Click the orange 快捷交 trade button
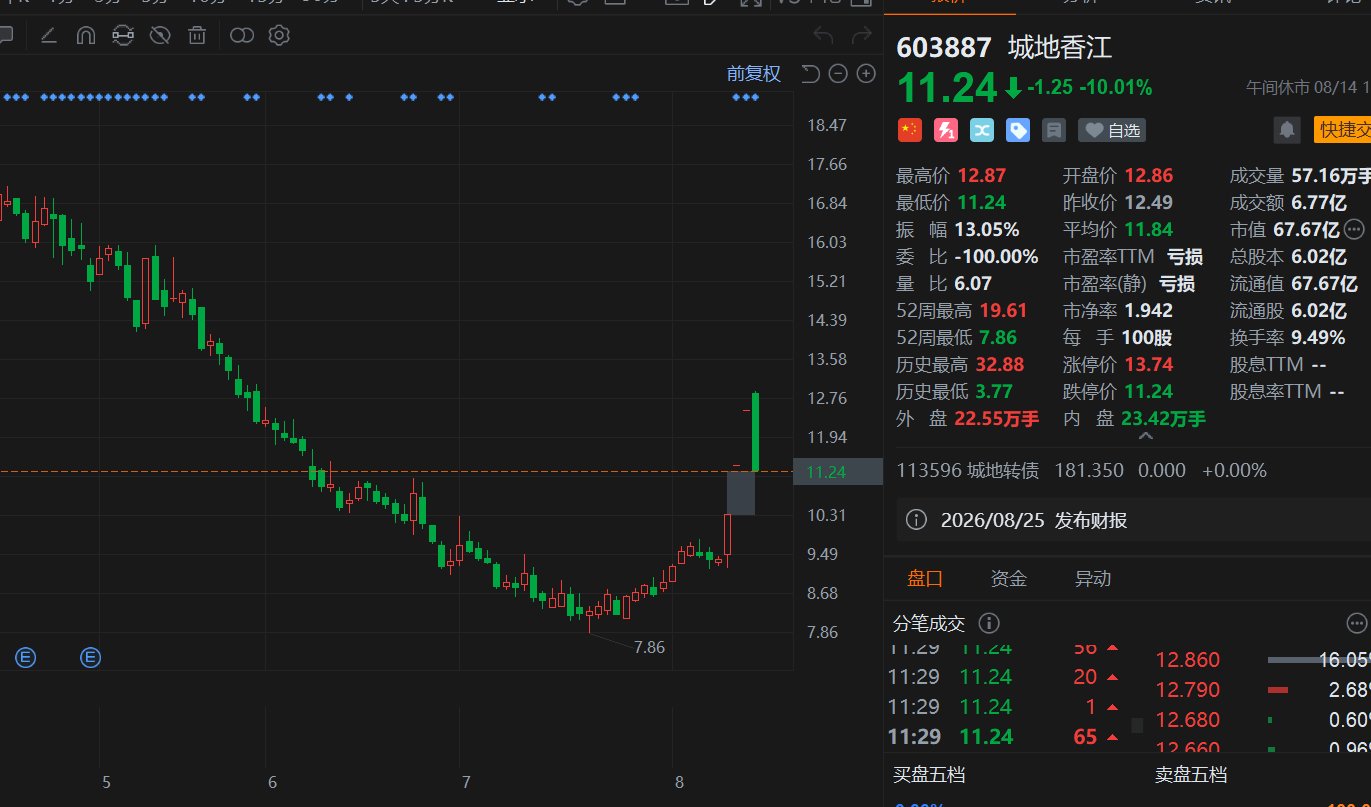 [x=1342, y=129]
